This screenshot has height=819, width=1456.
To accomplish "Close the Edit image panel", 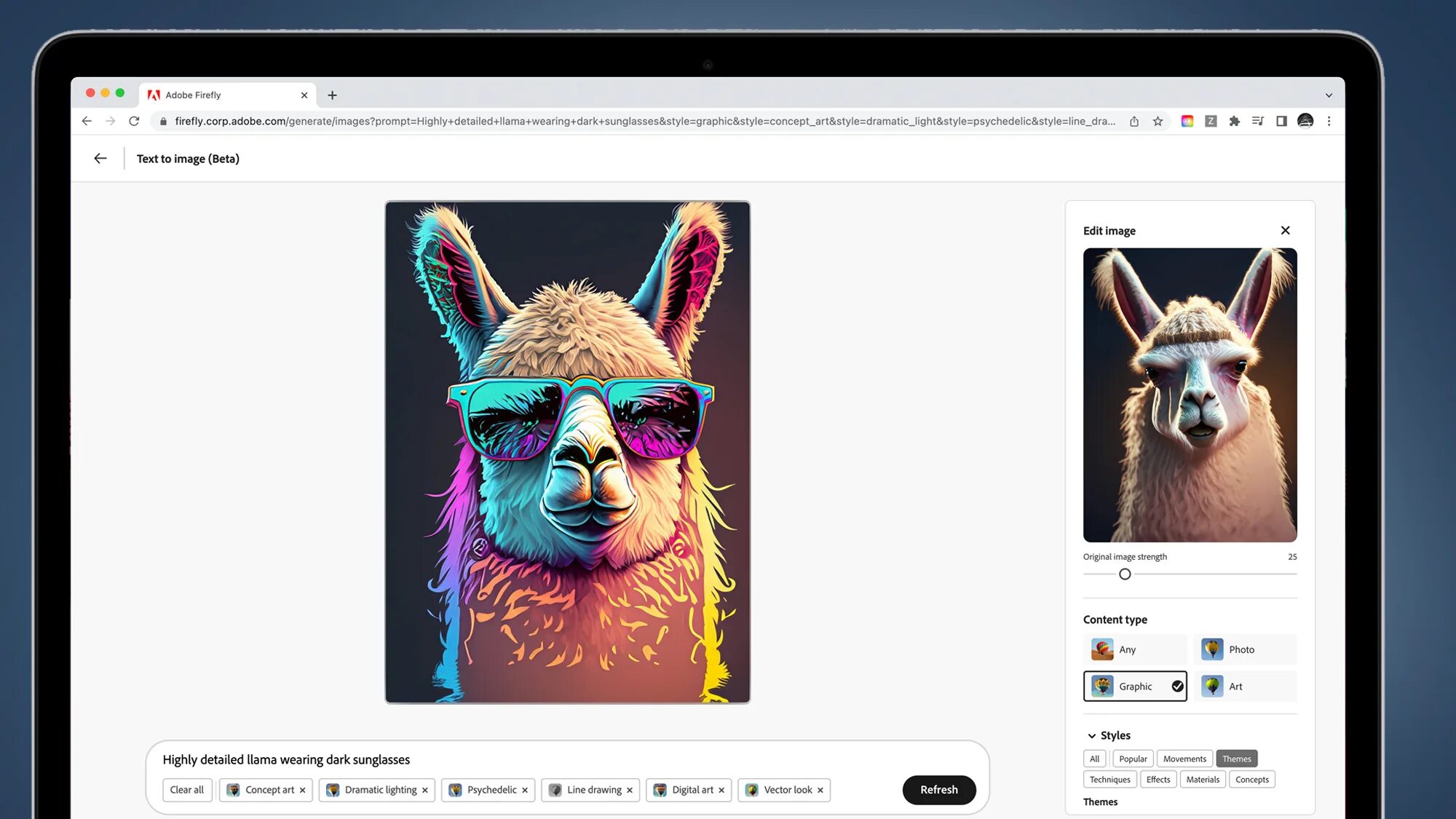I will [1285, 231].
